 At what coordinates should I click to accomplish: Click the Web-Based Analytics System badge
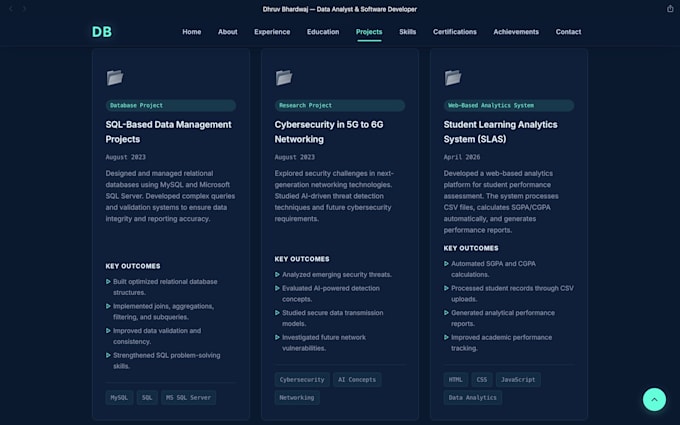point(509,105)
